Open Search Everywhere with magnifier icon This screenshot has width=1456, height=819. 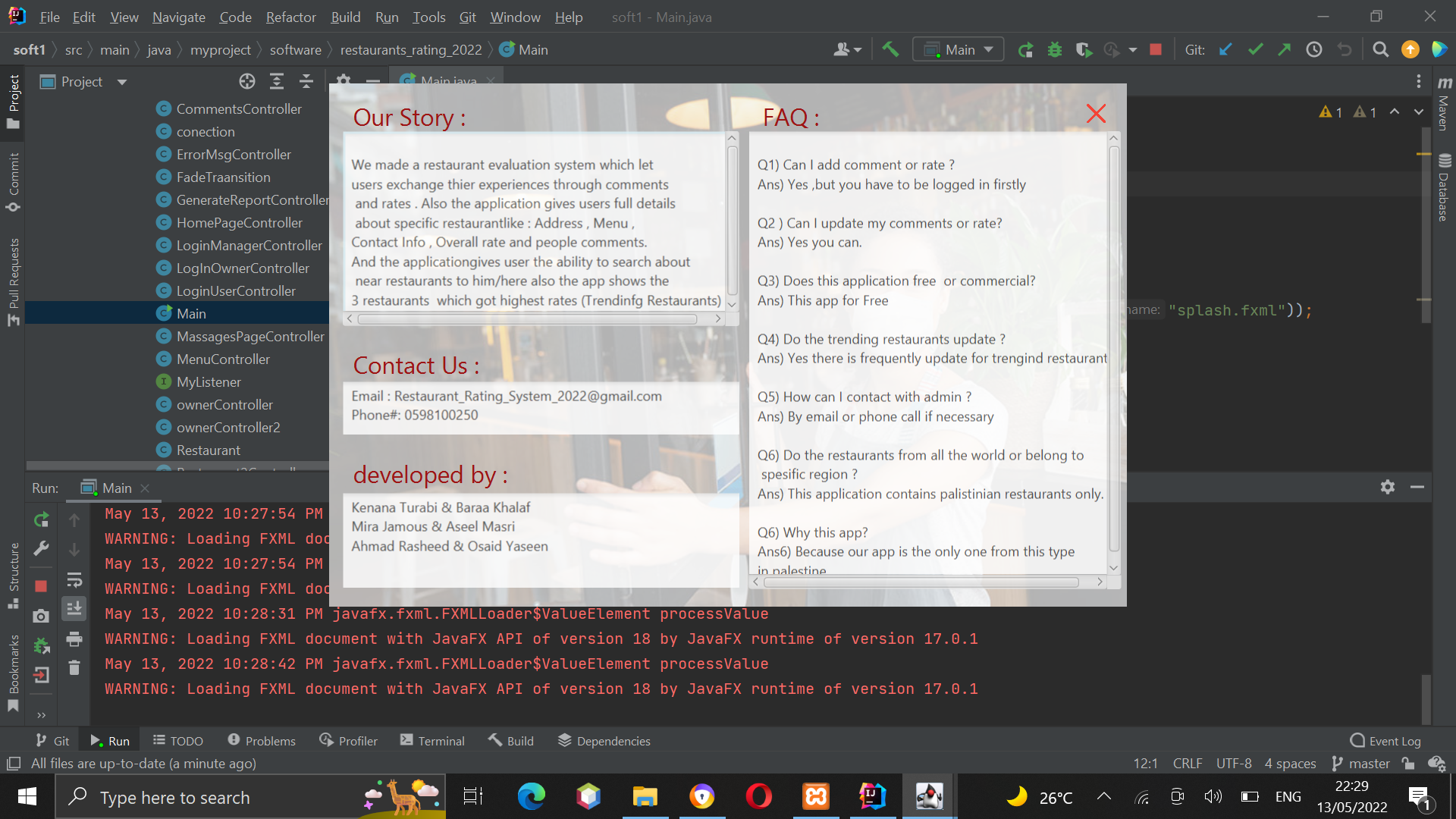point(1380,49)
